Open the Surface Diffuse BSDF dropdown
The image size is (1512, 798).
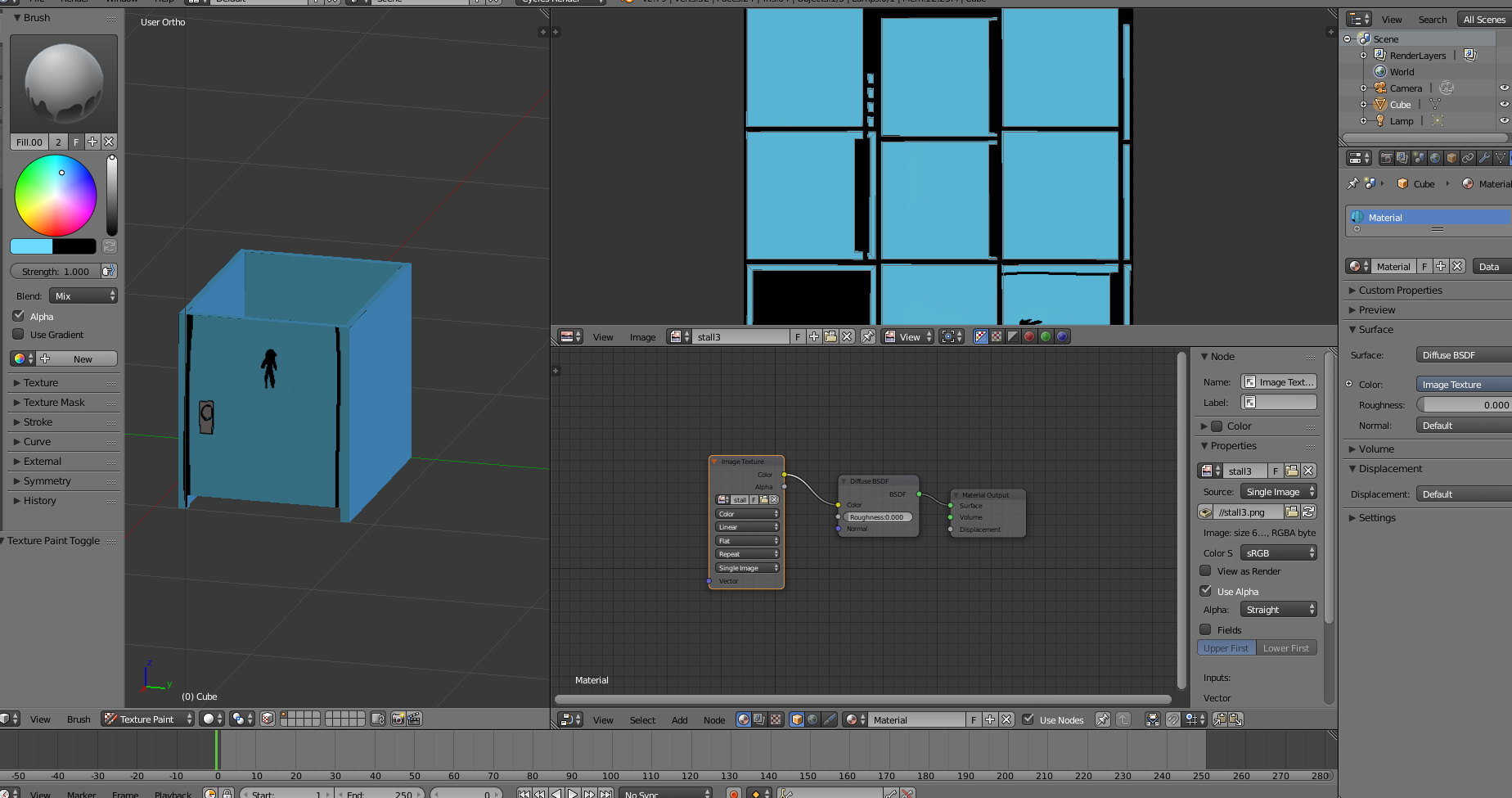tap(1464, 354)
